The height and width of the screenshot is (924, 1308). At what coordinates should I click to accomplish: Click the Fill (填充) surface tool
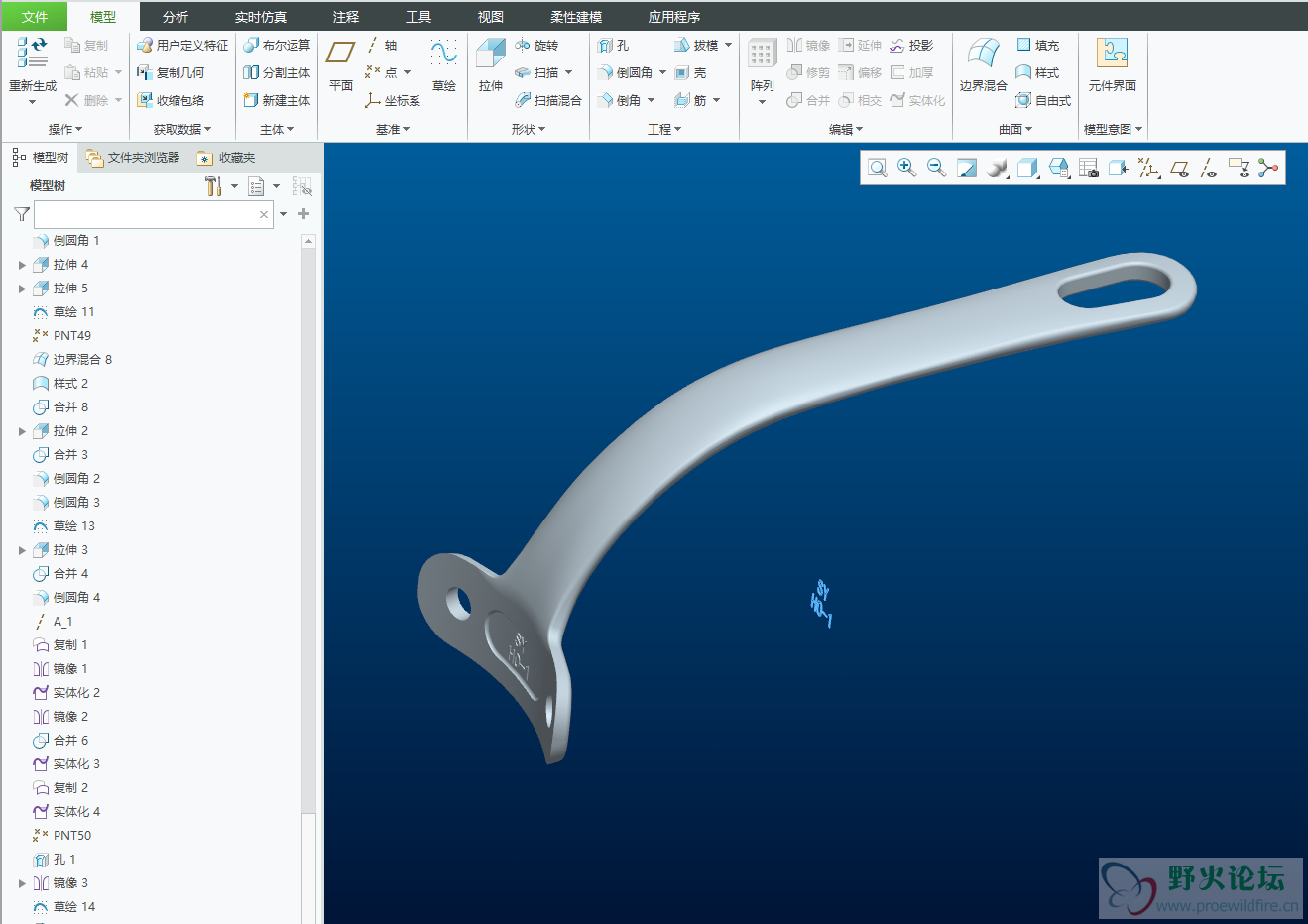pyautogui.click(x=1038, y=46)
